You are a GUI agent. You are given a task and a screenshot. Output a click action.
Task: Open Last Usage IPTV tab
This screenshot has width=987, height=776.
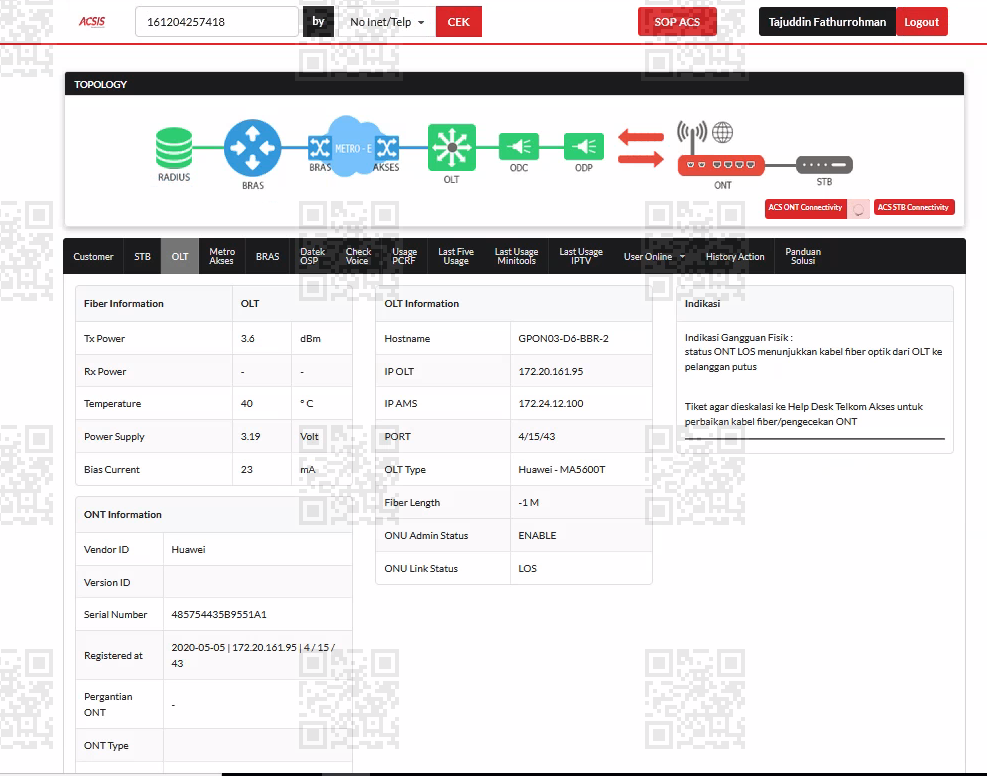581,256
